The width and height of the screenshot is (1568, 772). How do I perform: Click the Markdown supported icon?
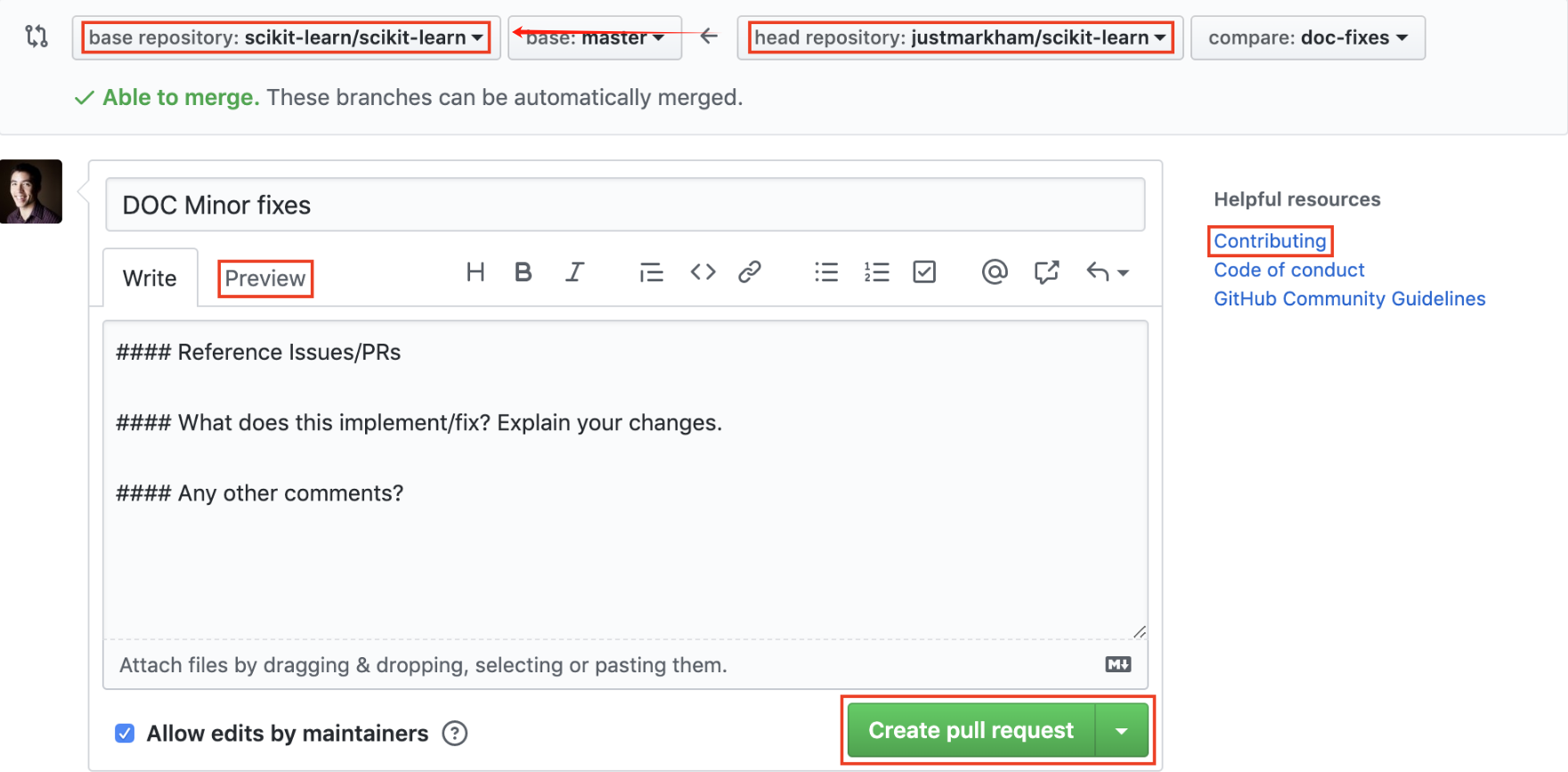point(1118,664)
